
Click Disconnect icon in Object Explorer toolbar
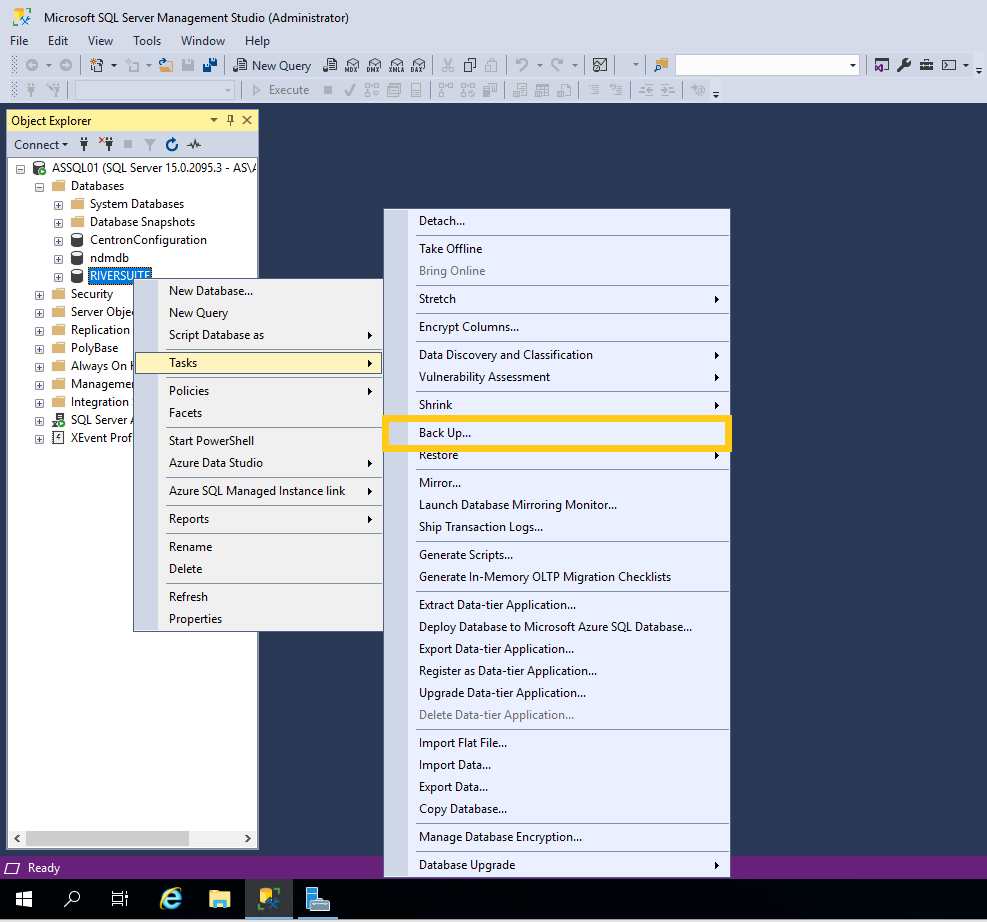[106, 144]
